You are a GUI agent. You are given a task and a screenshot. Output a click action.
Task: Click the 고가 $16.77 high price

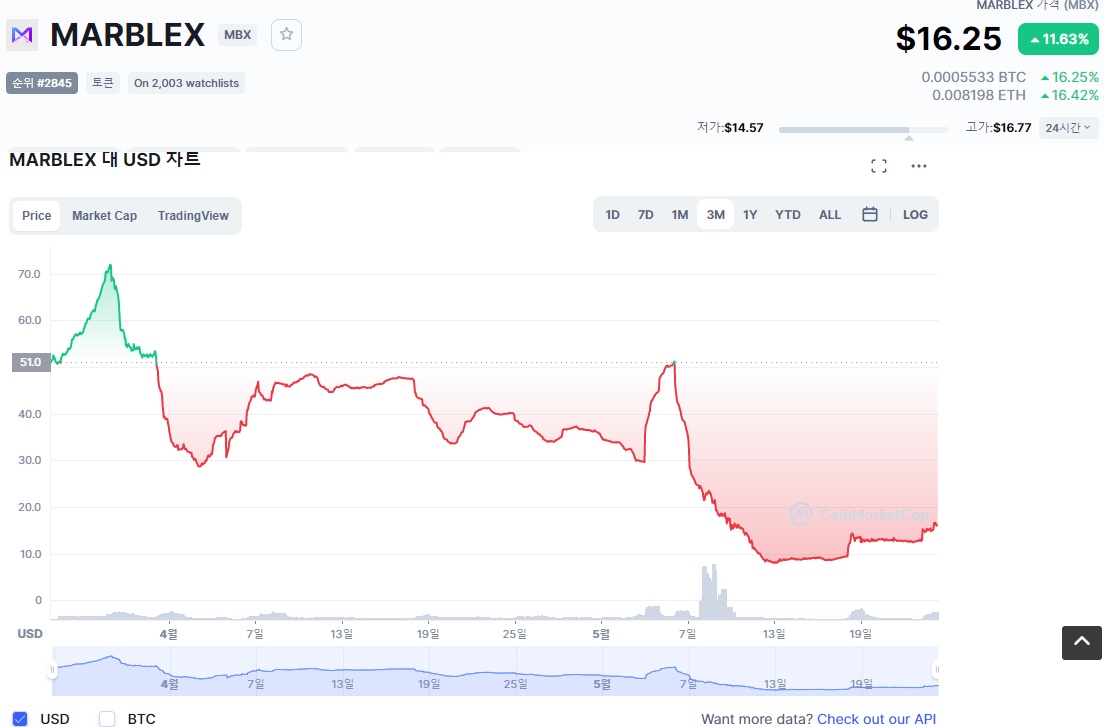998,127
